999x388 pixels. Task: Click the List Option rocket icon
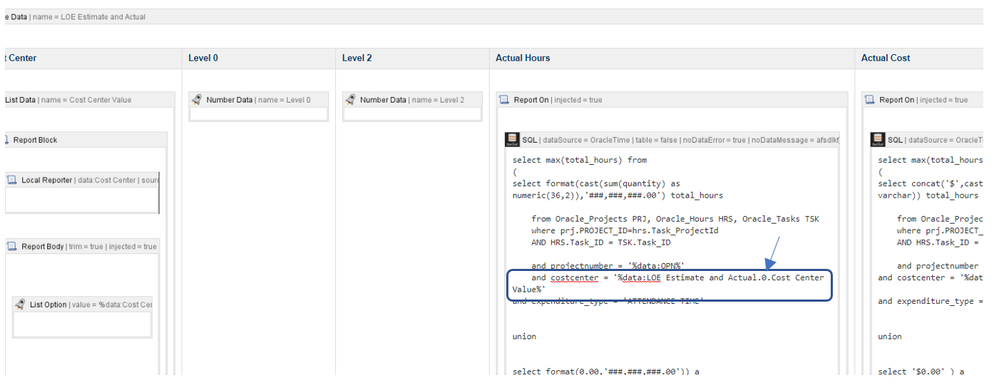click(20, 305)
